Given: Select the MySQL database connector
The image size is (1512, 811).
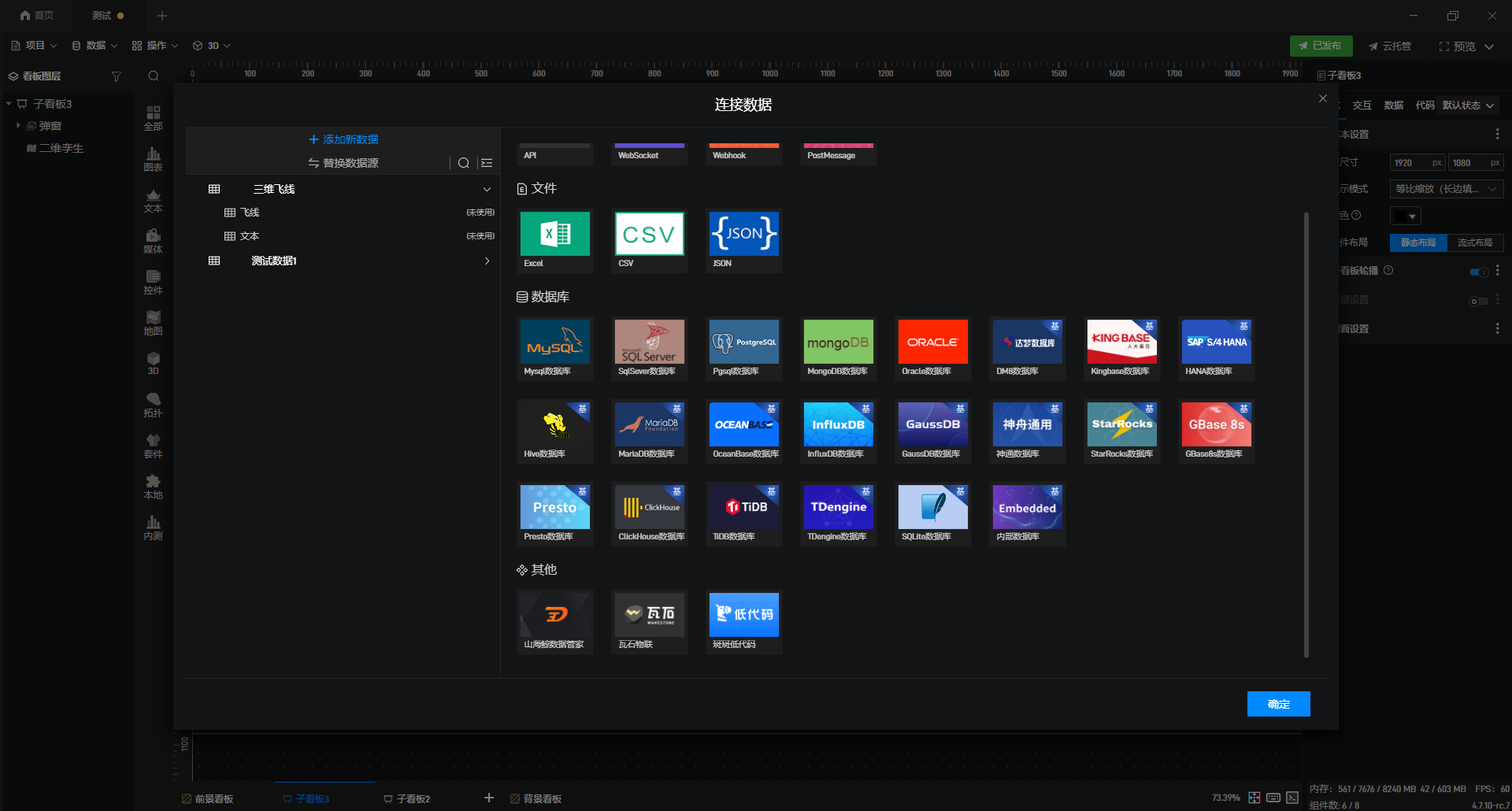Looking at the screenshot, I should 554,348.
